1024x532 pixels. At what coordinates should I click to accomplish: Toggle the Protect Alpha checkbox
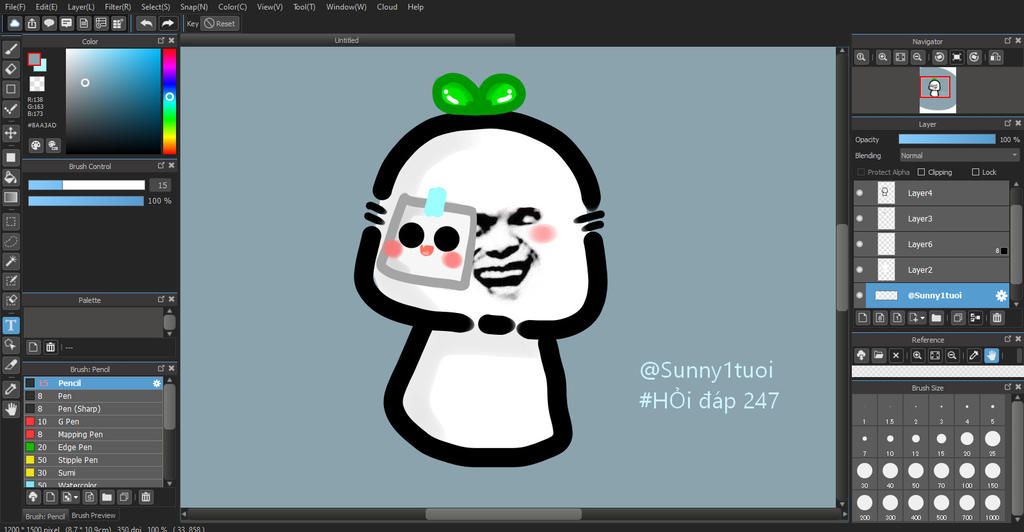[x=861, y=172]
